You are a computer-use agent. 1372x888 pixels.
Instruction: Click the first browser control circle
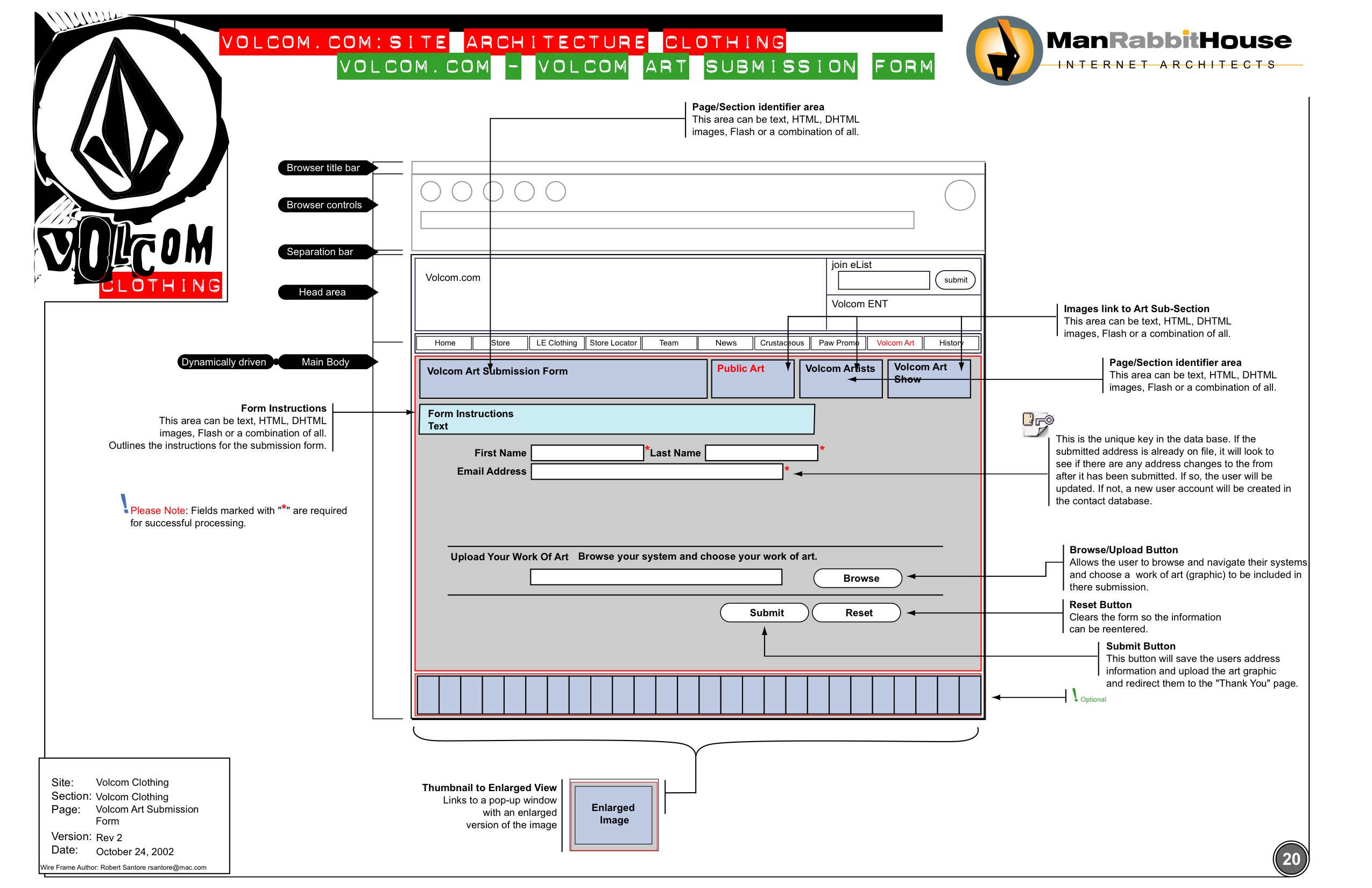coord(430,192)
